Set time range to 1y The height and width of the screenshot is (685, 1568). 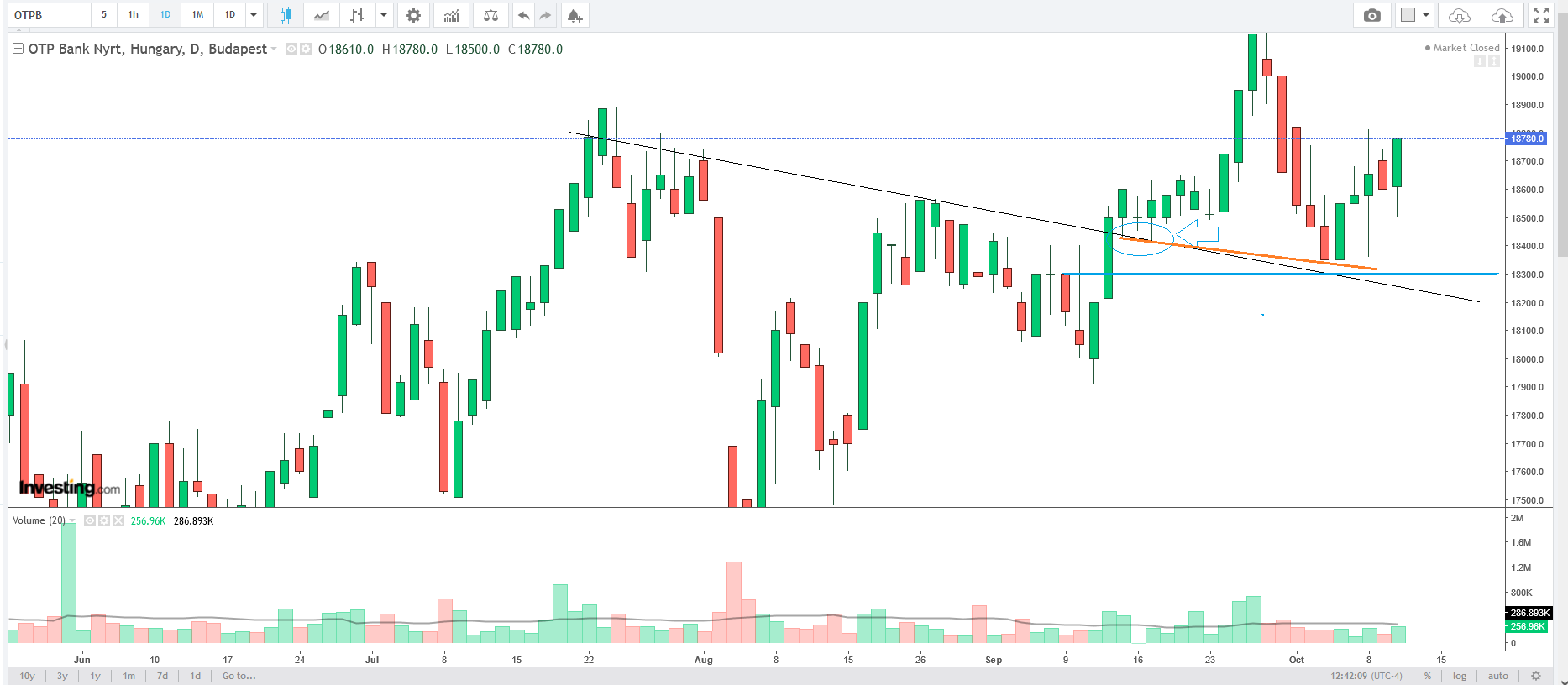(96, 676)
